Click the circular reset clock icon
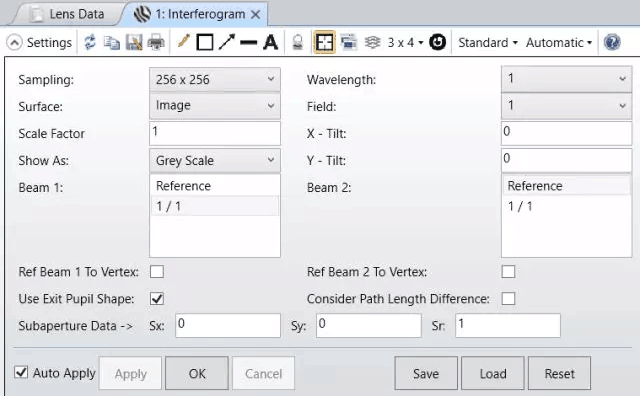This screenshot has width=640, height=396. click(x=438, y=42)
